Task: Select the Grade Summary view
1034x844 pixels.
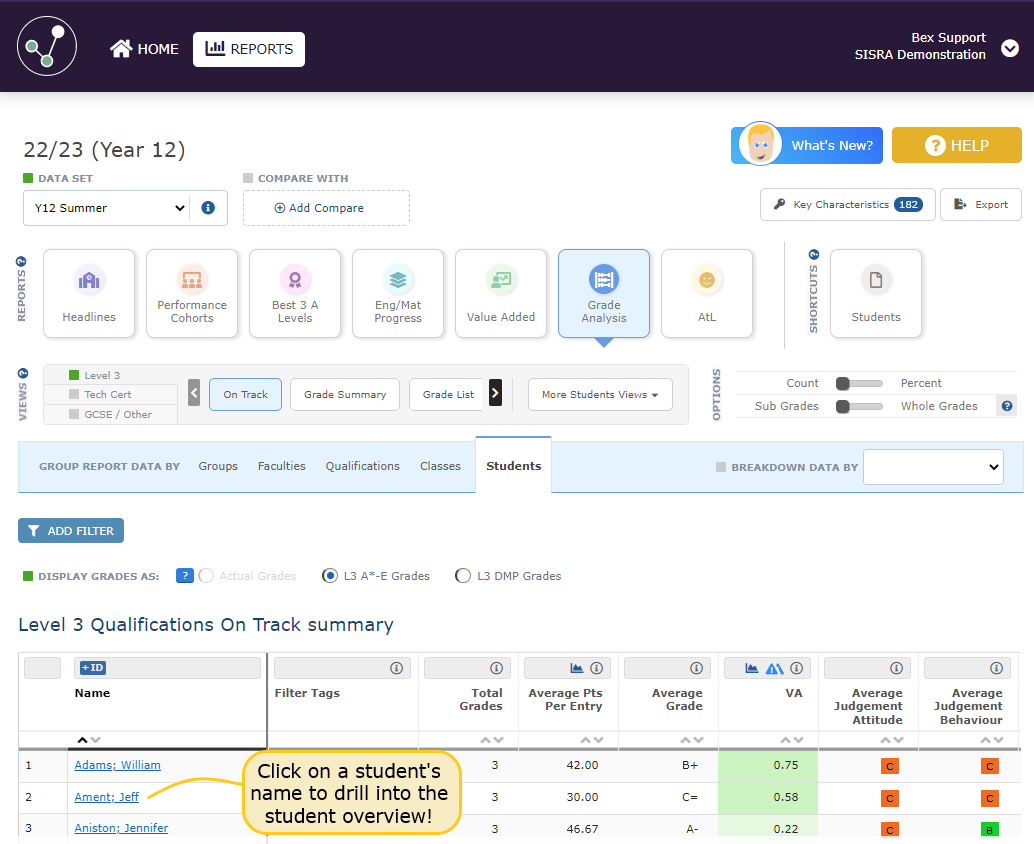Action: click(x=345, y=395)
